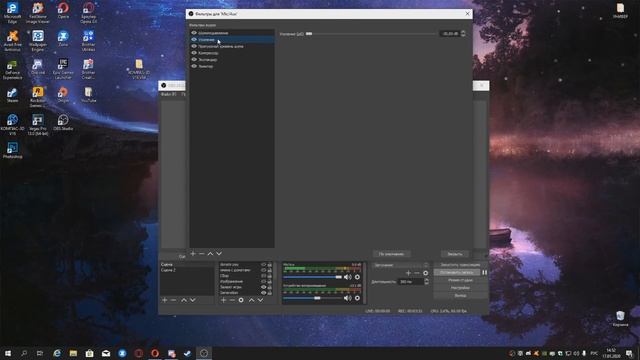Pause the recording with the pause icon

[x=484, y=273]
